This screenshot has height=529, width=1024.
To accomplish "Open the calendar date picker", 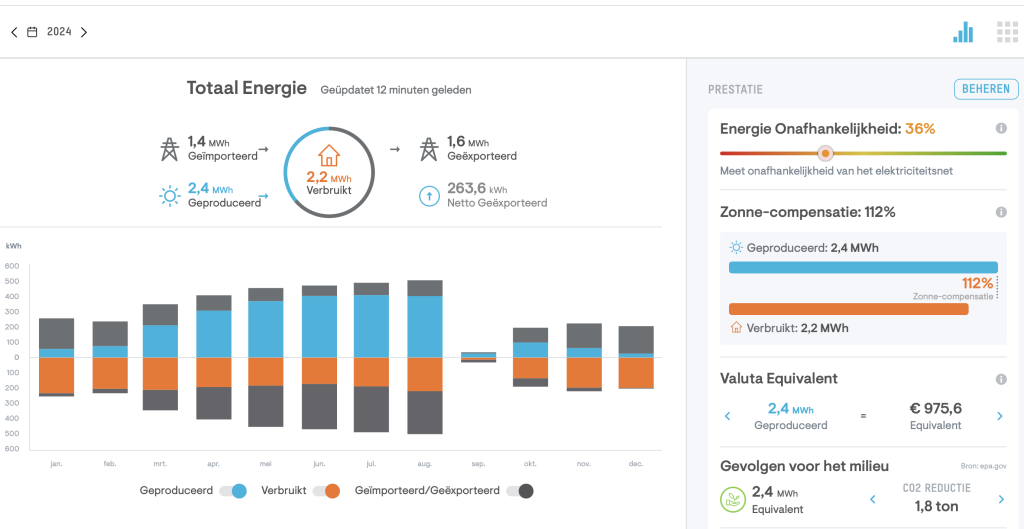I will point(32,32).
